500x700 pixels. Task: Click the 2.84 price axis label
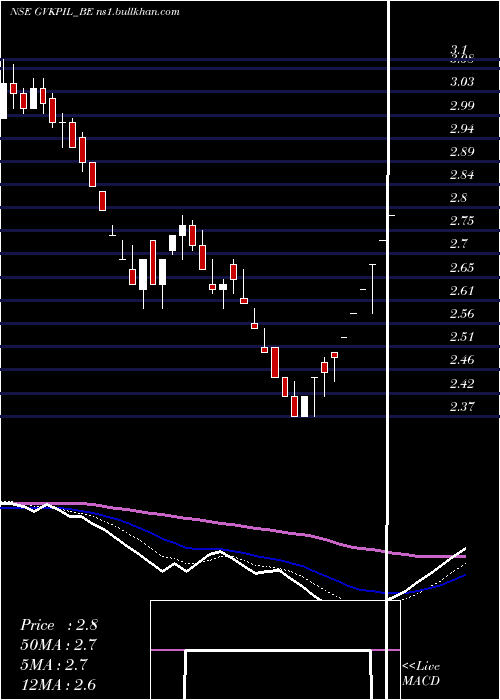[462, 175]
